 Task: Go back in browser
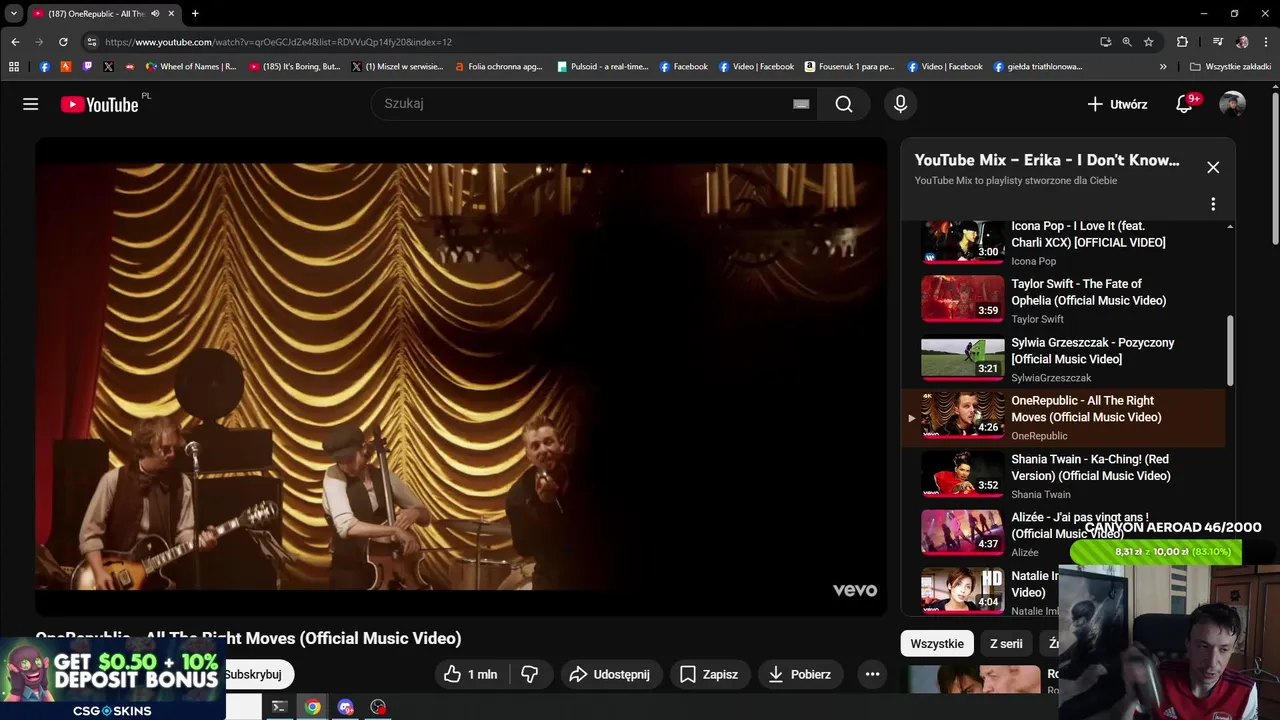tap(15, 42)
